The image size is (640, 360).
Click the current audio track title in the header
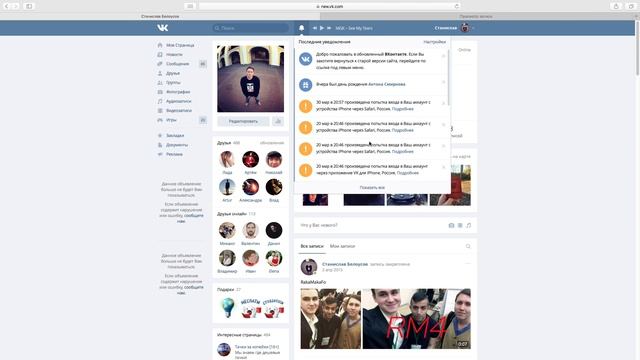tap(354, 28)
